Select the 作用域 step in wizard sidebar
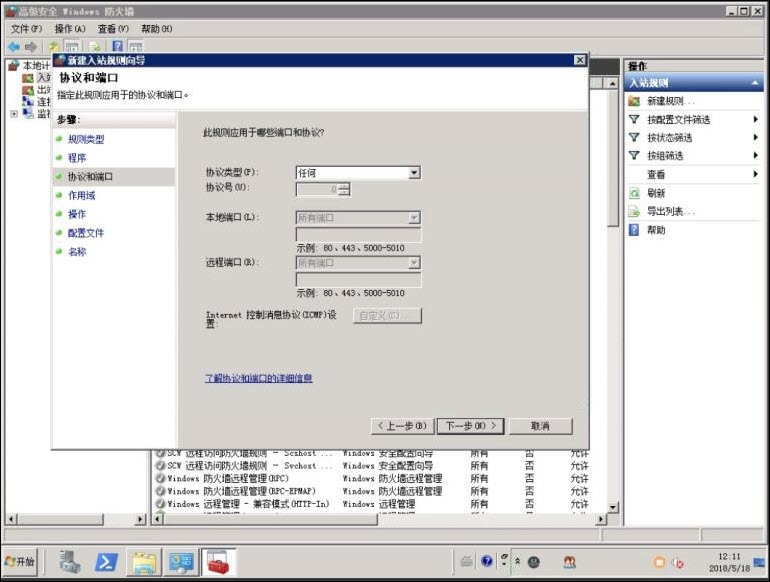Viewport: 770px width, 582px height. [82, 195]
